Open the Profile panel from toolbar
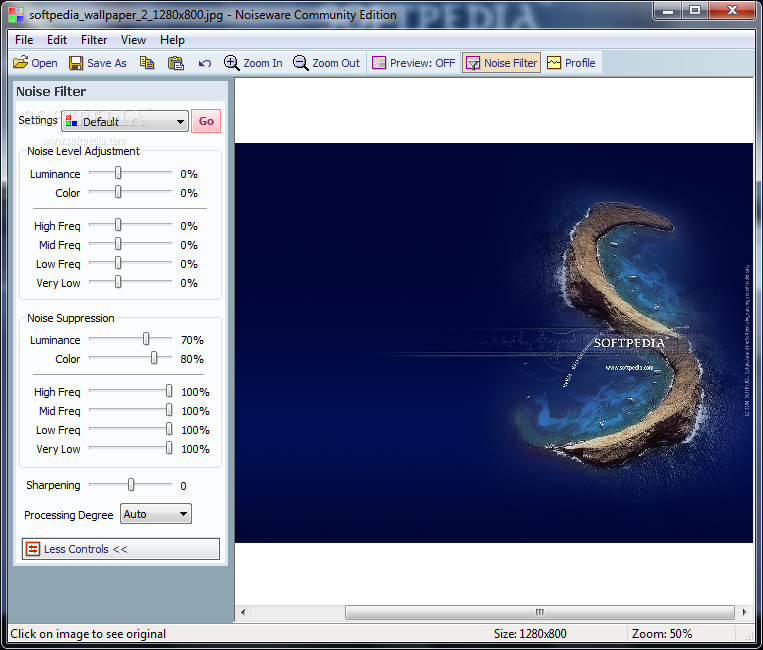This screenshot has width=763, height=650. click(x=571, y=63)
